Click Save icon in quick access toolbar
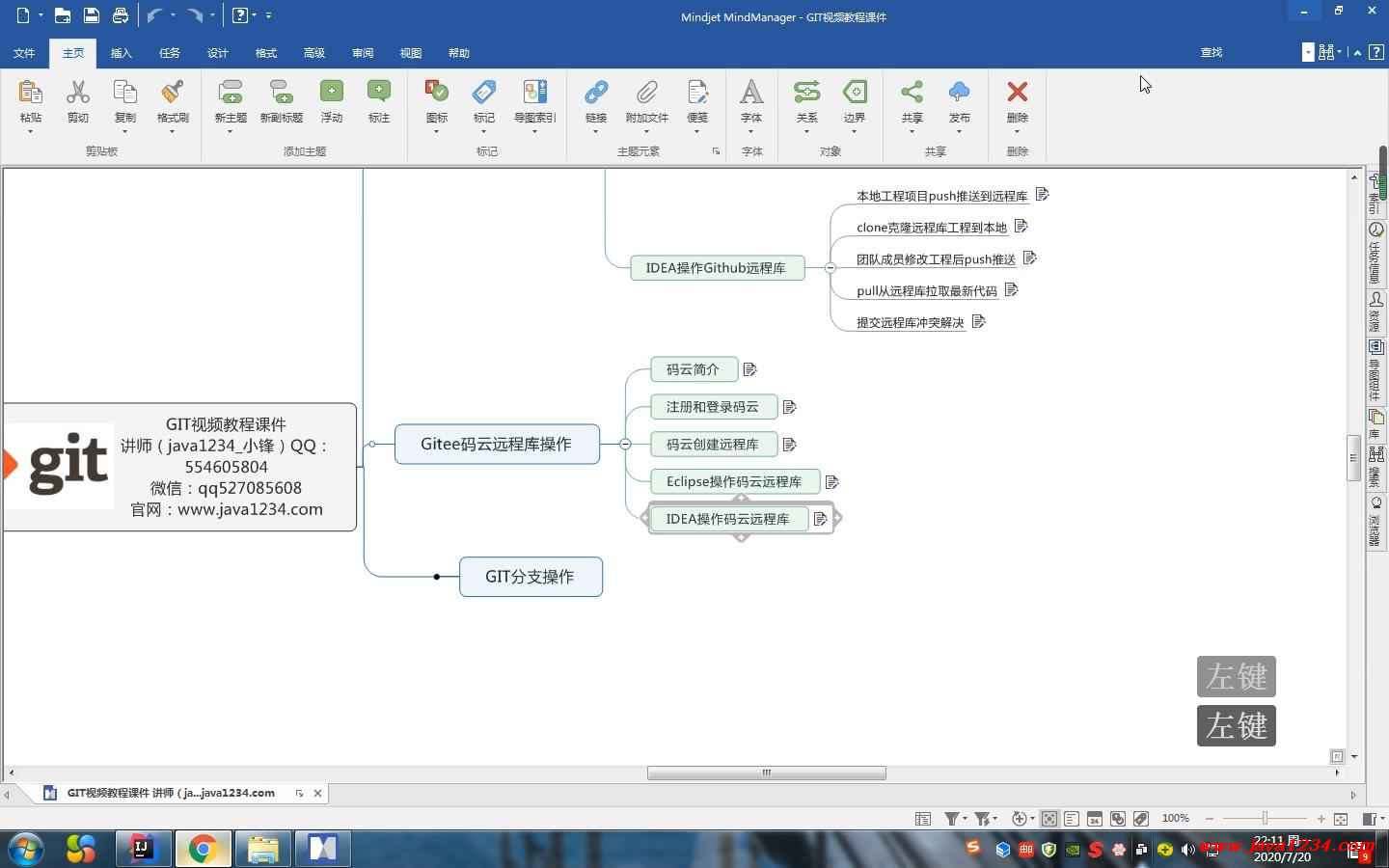 coord(91,15)
